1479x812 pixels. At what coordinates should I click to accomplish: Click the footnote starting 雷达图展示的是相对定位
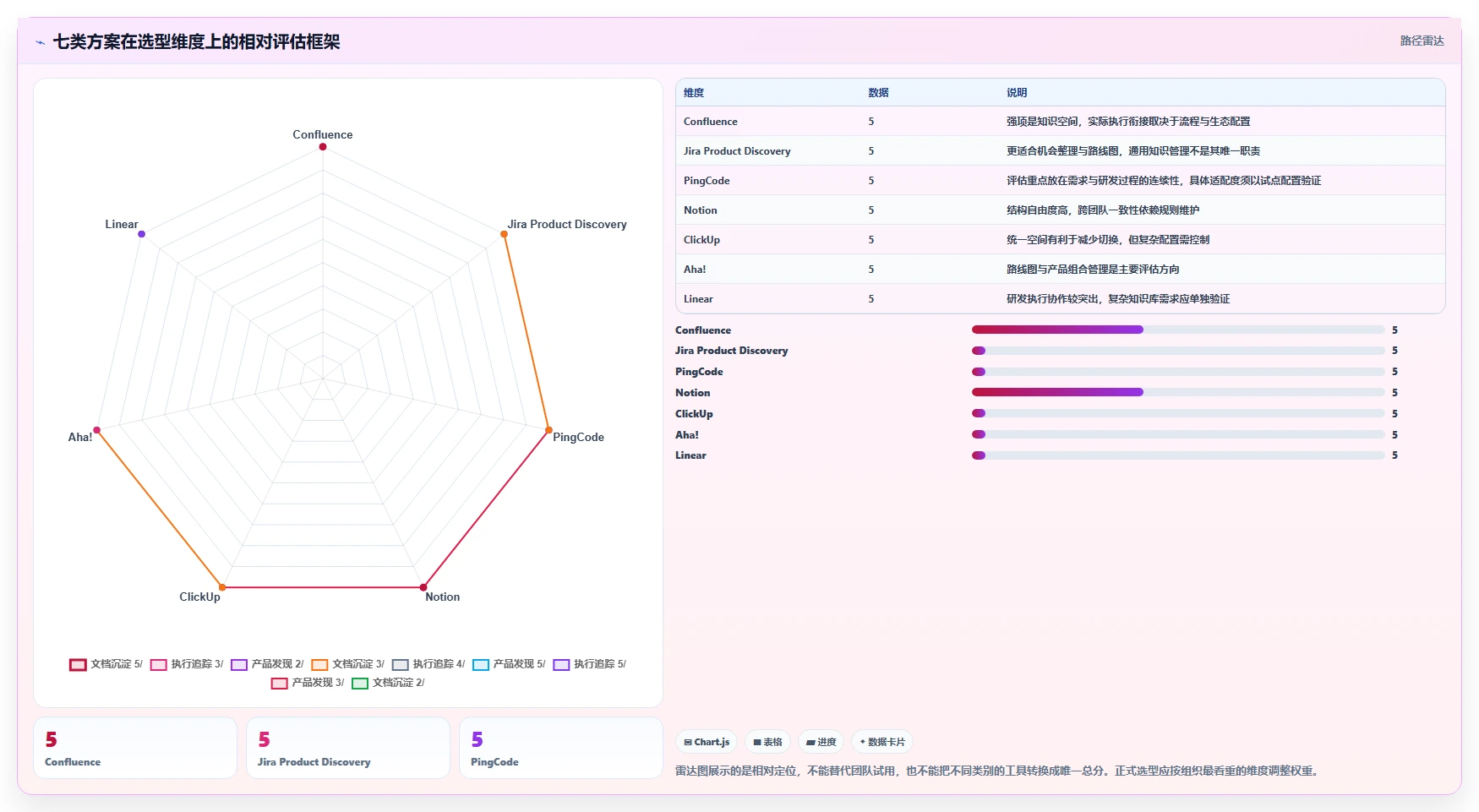pyautogui.click(x=1000, y=771)
